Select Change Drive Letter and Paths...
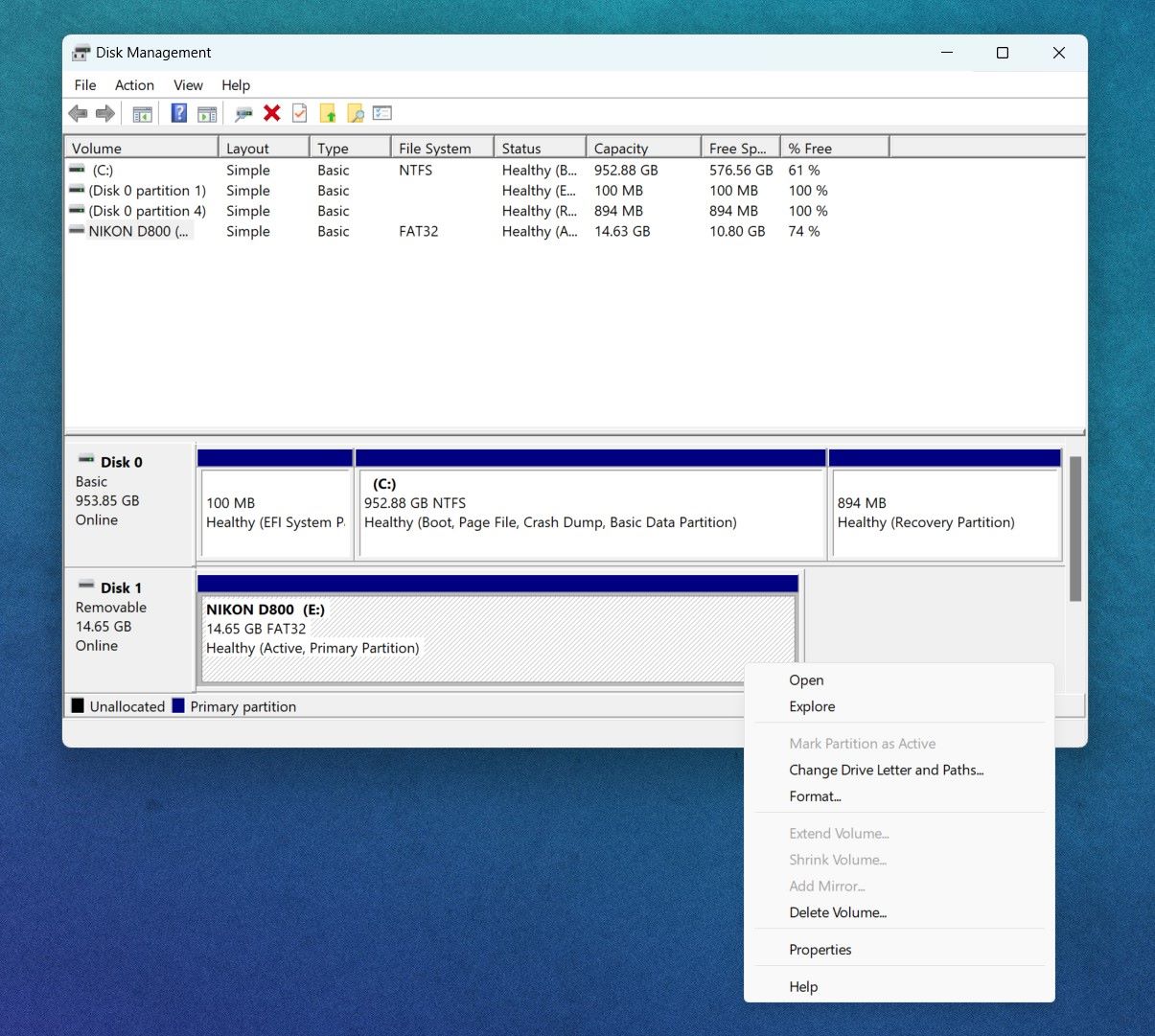 886,770
